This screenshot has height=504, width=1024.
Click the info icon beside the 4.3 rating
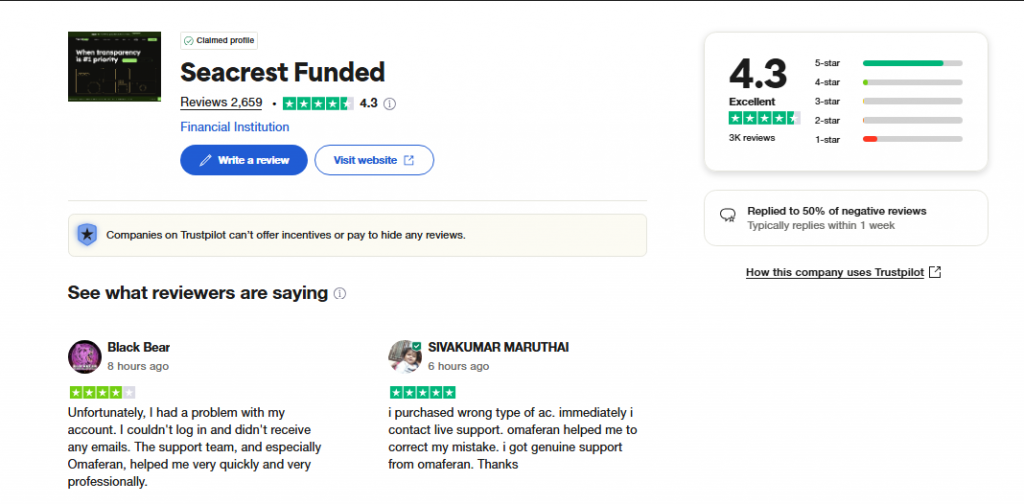[389, 104]
